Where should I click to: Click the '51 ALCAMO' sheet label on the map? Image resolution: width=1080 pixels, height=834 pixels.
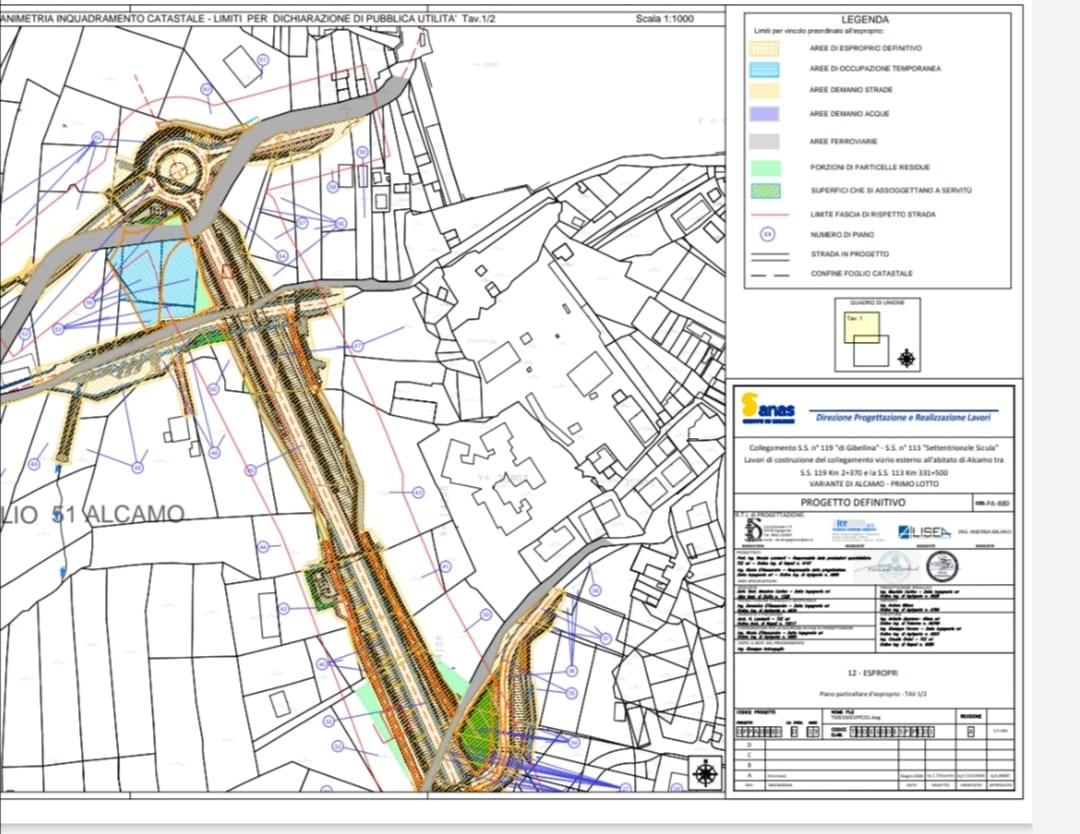click(x=118, y=514)
